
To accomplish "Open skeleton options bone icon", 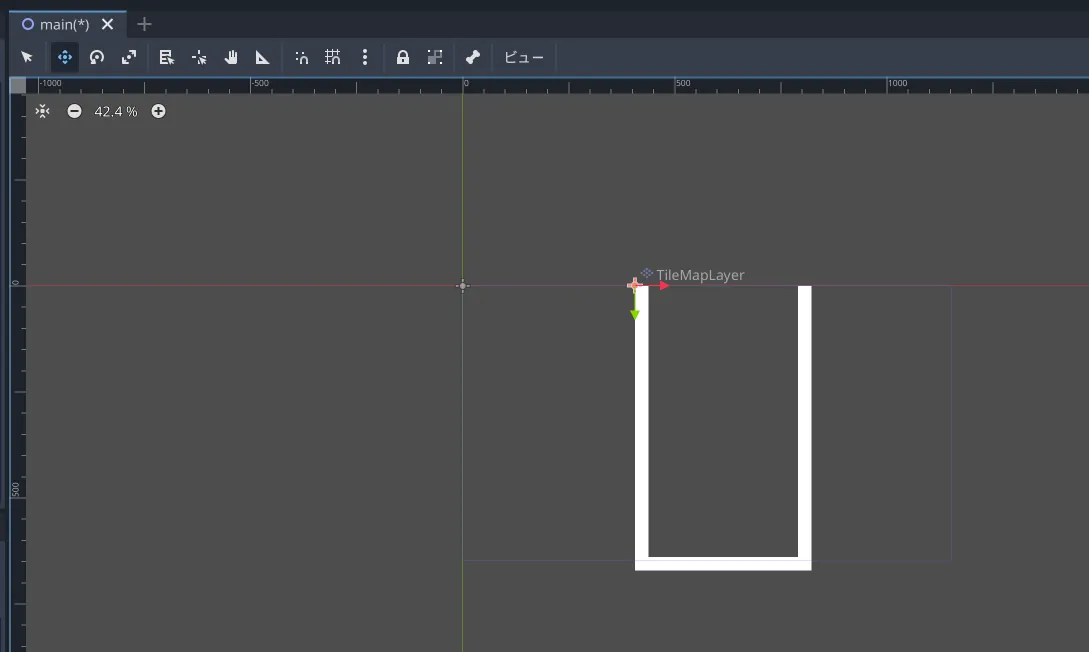I will click(x=473, y=58).
